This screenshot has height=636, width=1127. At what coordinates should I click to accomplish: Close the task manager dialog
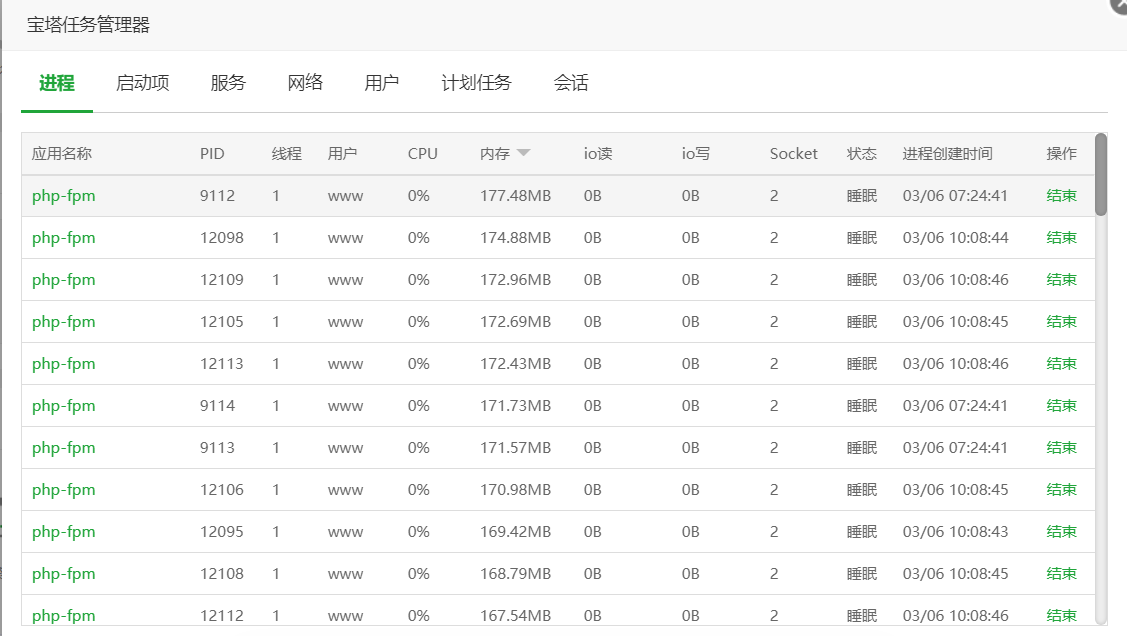coord(1120,4)
